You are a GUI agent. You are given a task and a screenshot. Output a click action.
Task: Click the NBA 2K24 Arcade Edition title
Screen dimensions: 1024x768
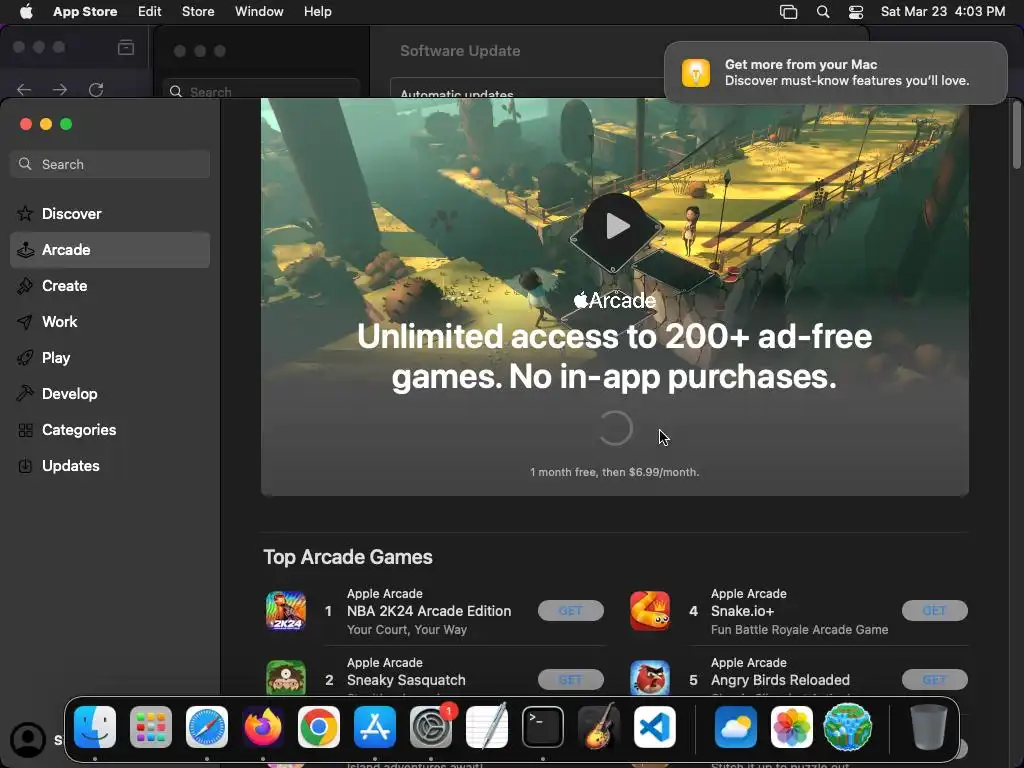[429, 611]
